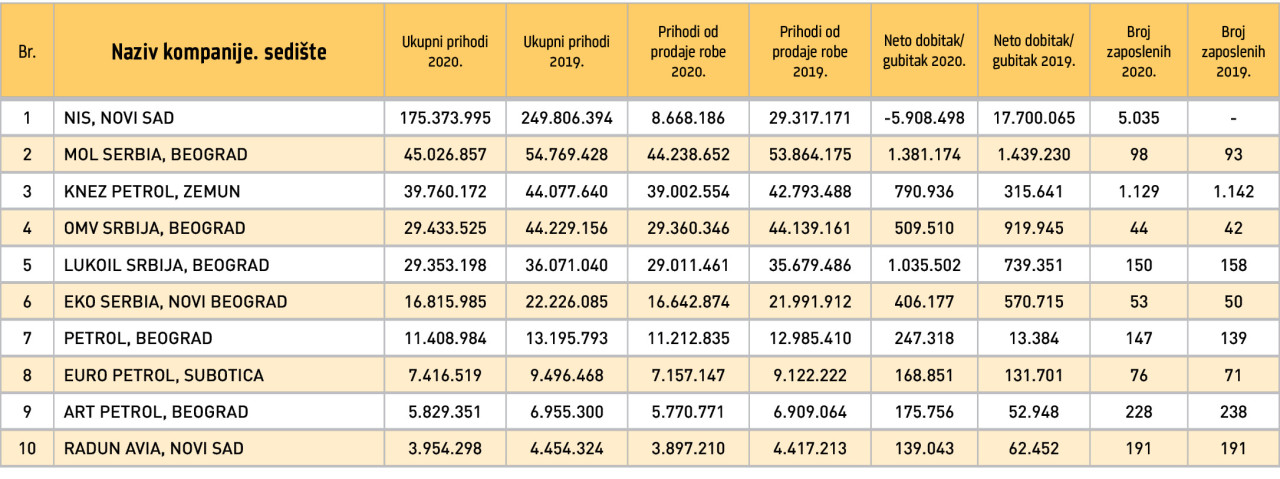Click the 'Ukupni prihodi 2019.' column header
1280x479 pixels.
(x=566, y=51)
